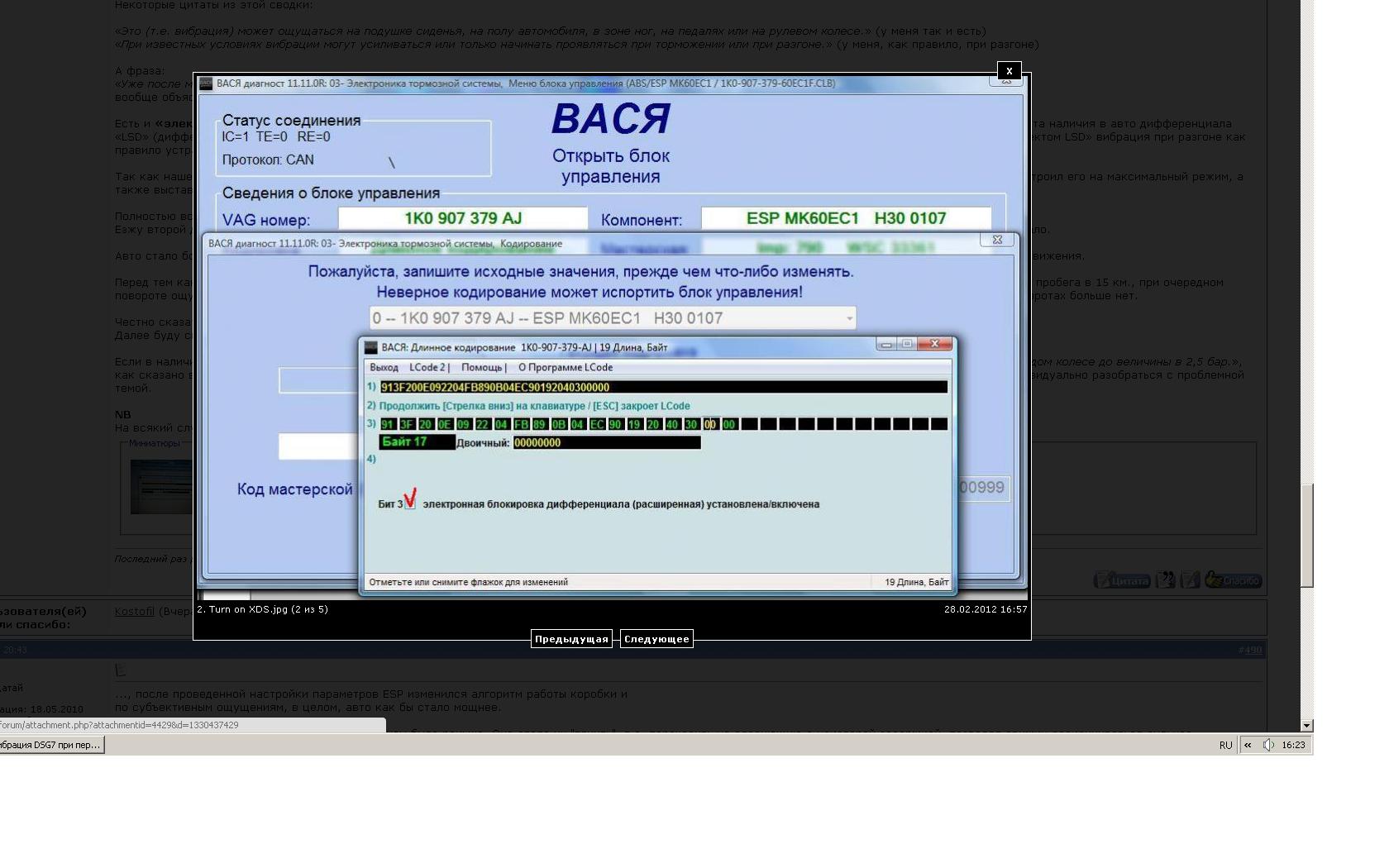Image resolution: width=1389 pixels, height=868 pixels.
Task: Open volume control speaker icon
Action: pyautogui.click(x=1268, y=745)
